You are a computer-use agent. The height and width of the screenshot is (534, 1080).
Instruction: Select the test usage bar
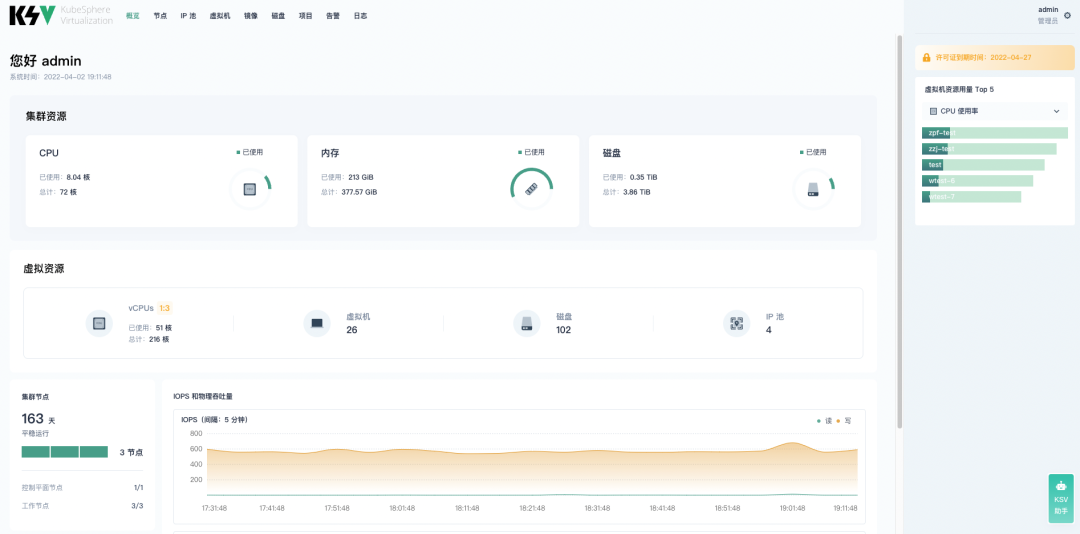(x=983, y=165)
